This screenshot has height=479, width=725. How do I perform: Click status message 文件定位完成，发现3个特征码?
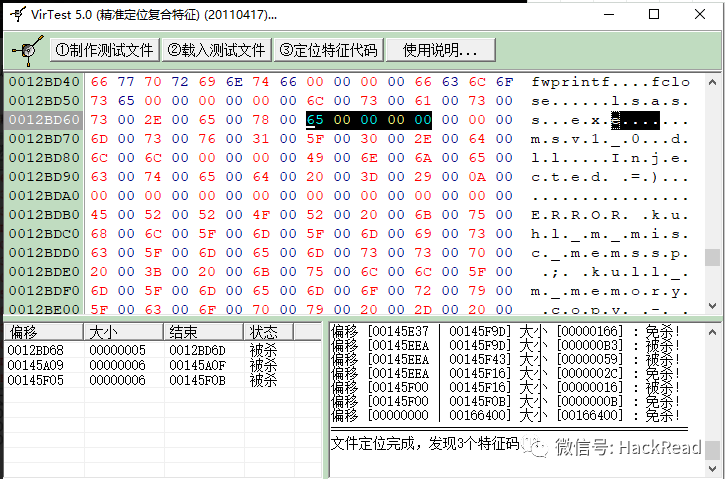pos(425,443)
